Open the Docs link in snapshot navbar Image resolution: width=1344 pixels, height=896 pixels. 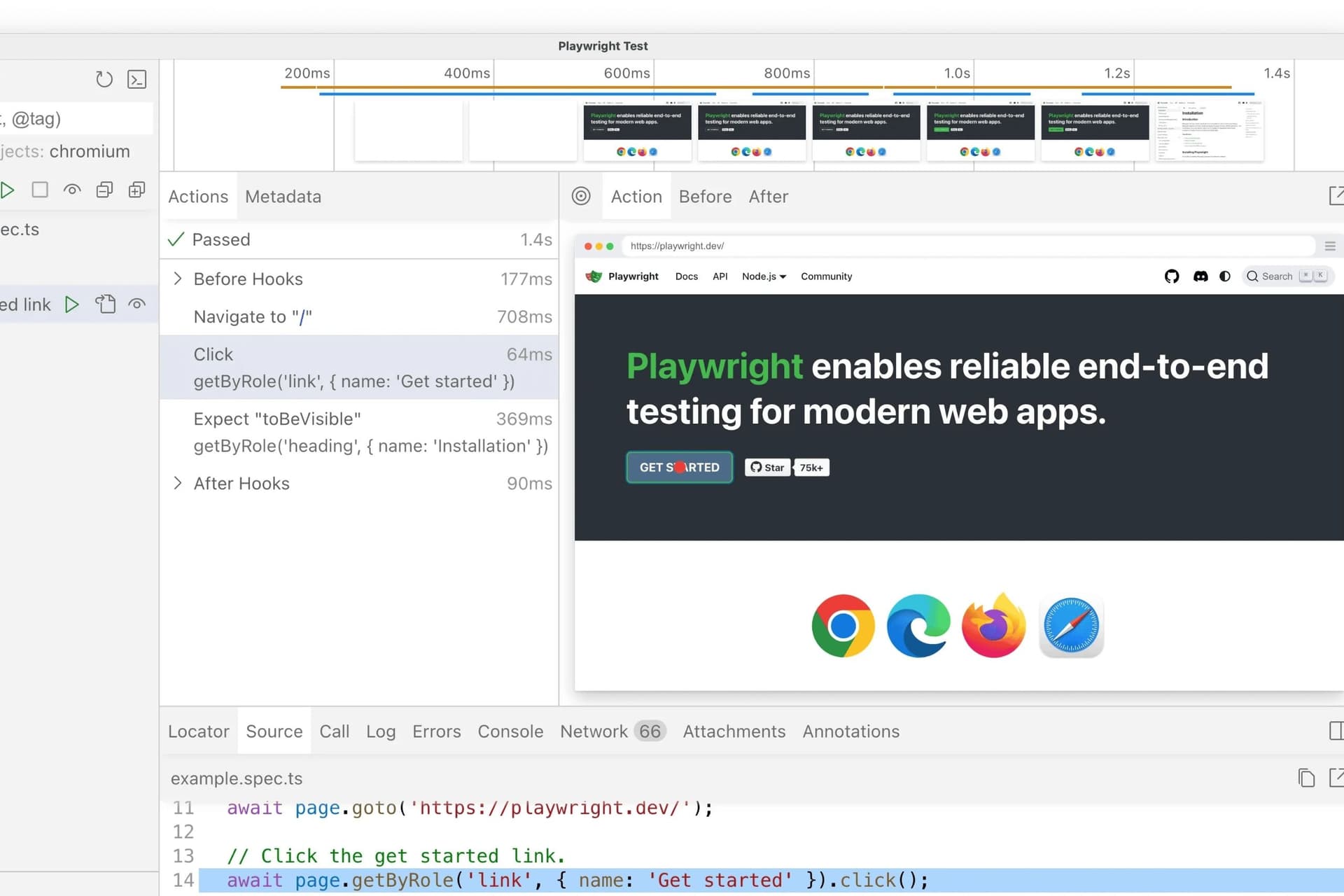[687, 276]
